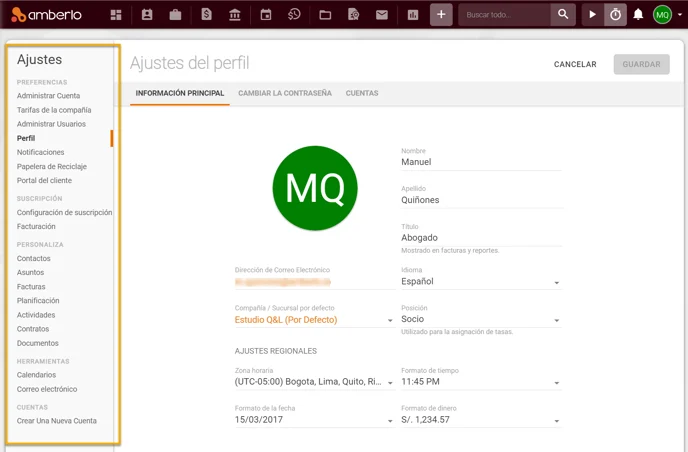Open the documents folder icon
The image size is (688, 452).
pyautogui.click(x=325, y=15)
